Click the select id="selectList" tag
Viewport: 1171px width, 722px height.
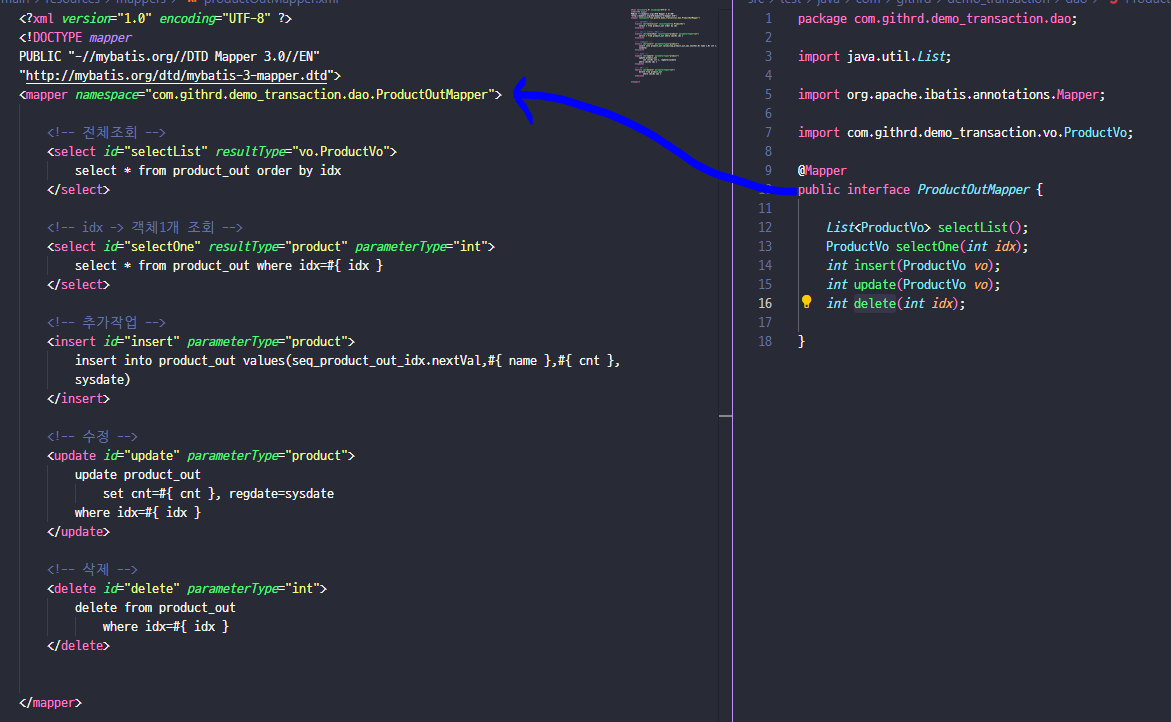point(222,151)
